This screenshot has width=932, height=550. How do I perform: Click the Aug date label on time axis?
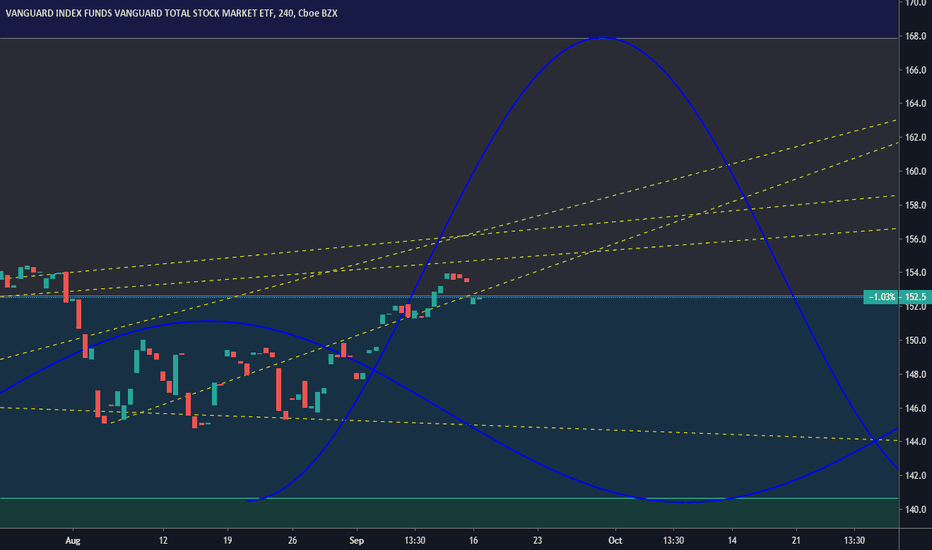click(73, 540)
